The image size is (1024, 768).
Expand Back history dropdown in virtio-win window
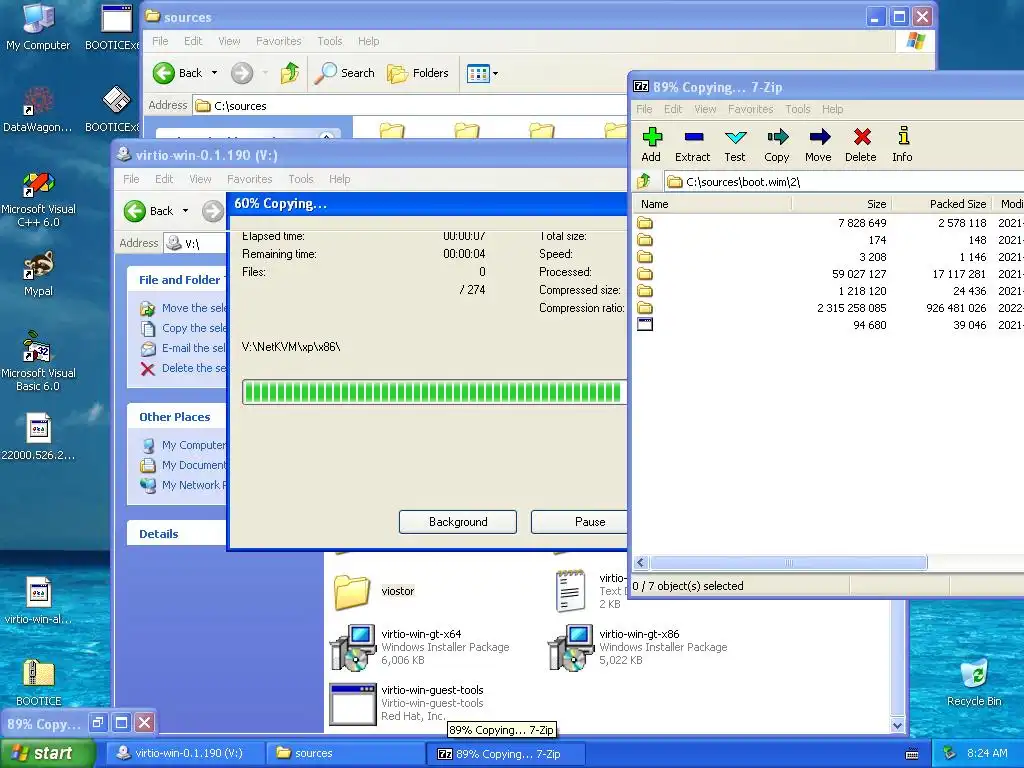pos(185,211)
